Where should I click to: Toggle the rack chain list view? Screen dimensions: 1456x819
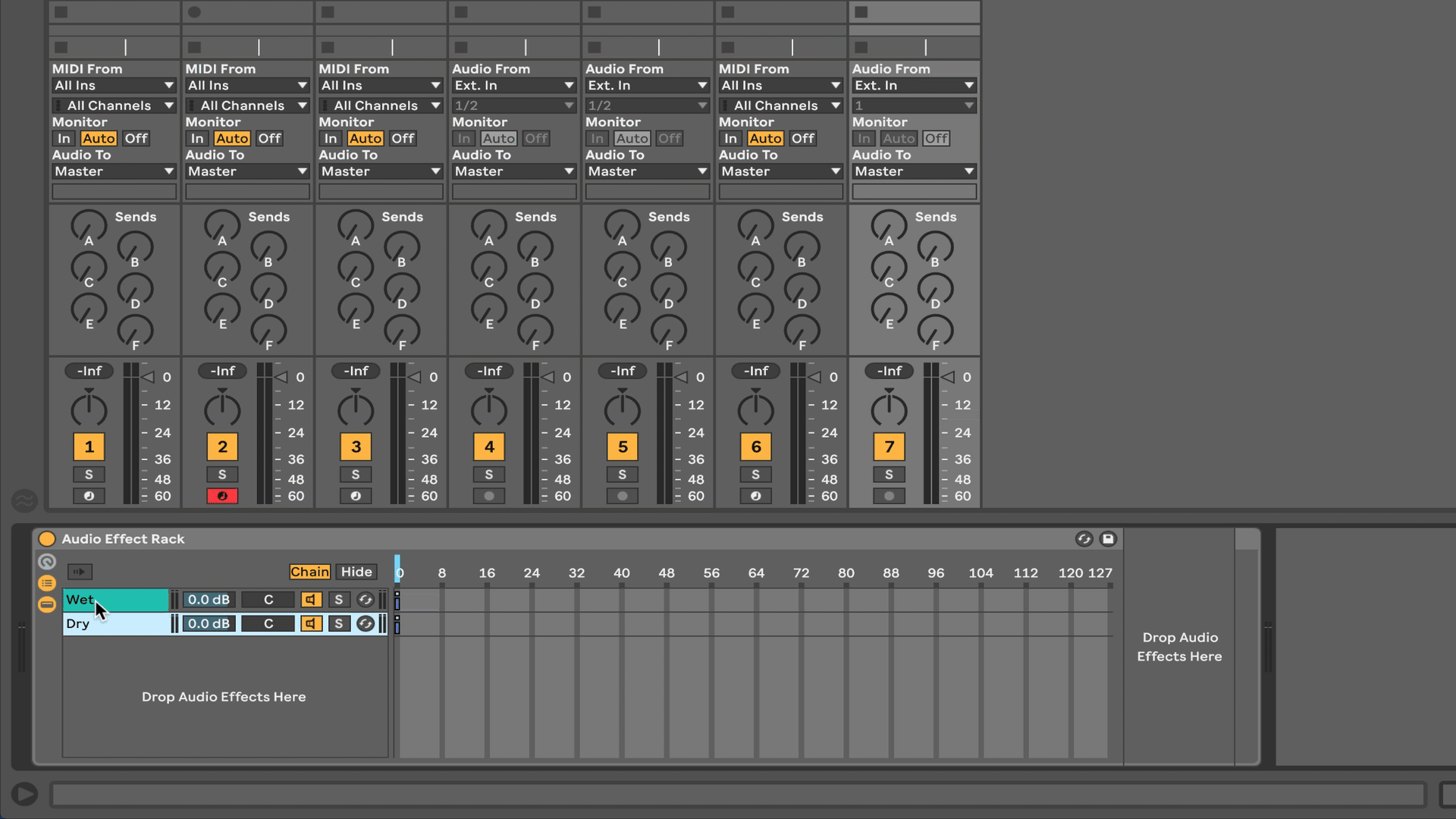point(47,583)
